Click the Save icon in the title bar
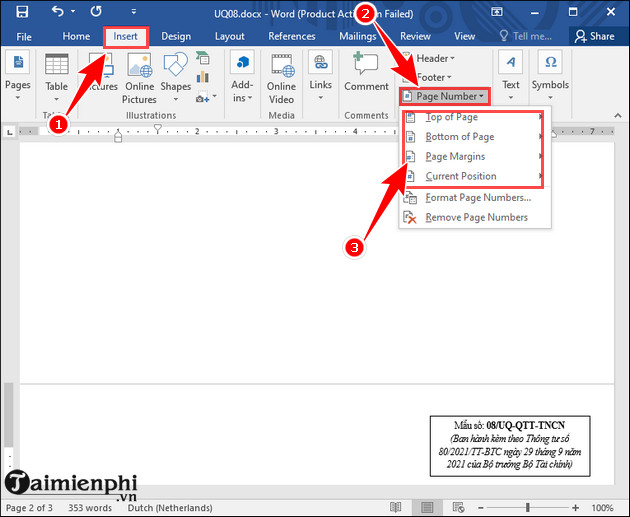Viewport: 630px width, 517px height. pos(22,12)
